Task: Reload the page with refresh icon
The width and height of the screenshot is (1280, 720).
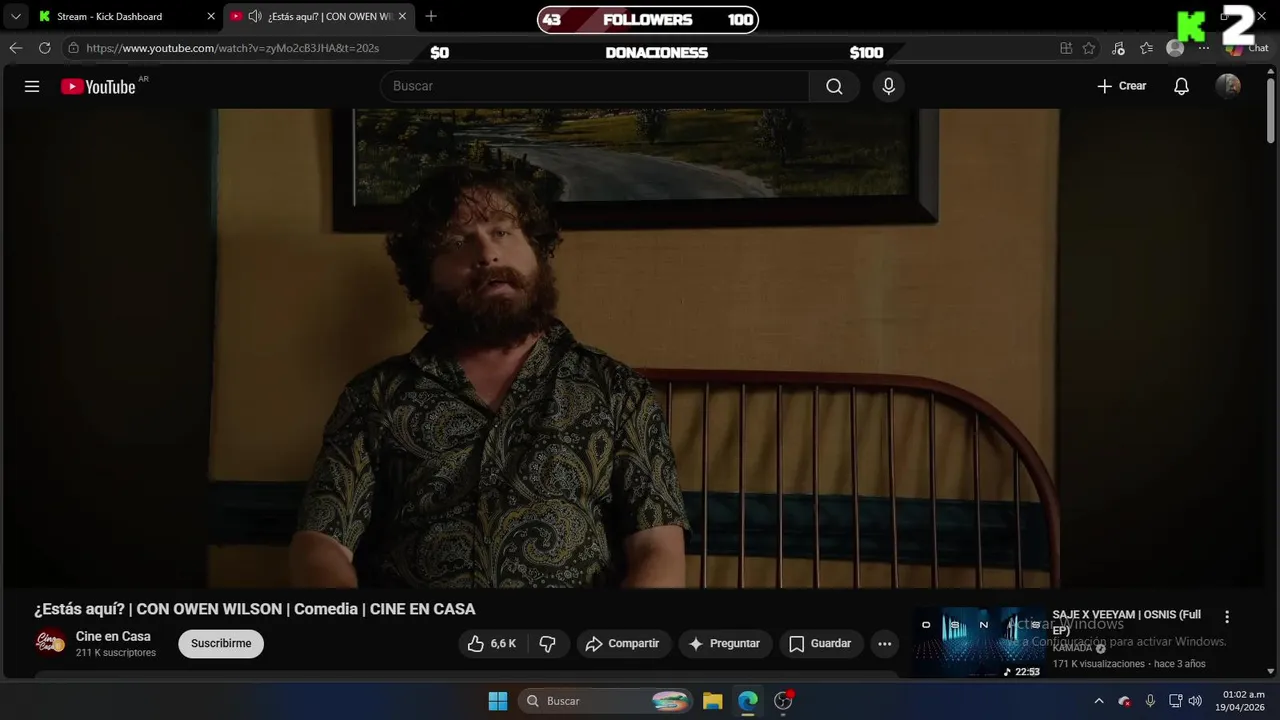Action: [44, 48]
